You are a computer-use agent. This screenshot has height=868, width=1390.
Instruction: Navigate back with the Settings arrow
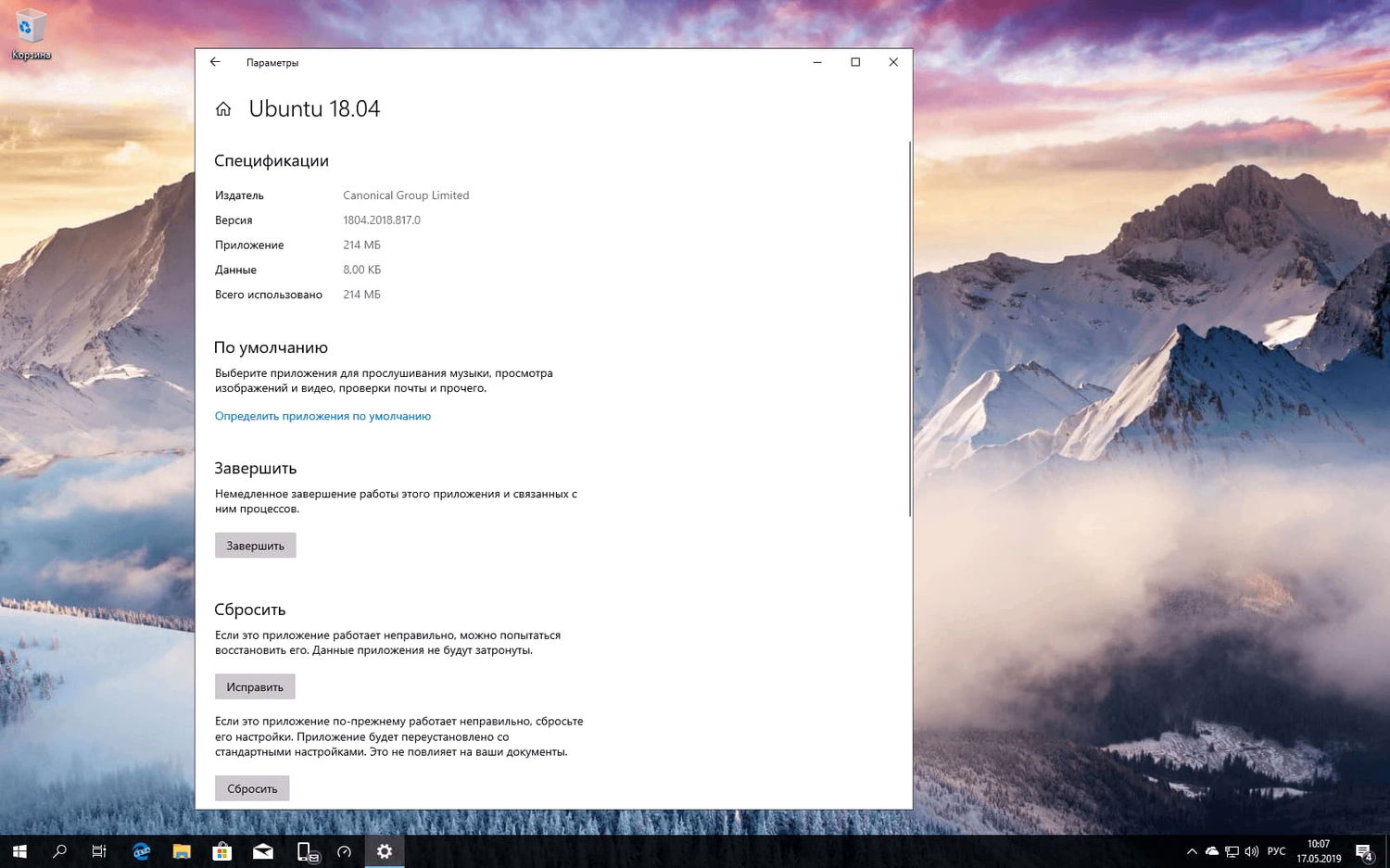[215, 62]
